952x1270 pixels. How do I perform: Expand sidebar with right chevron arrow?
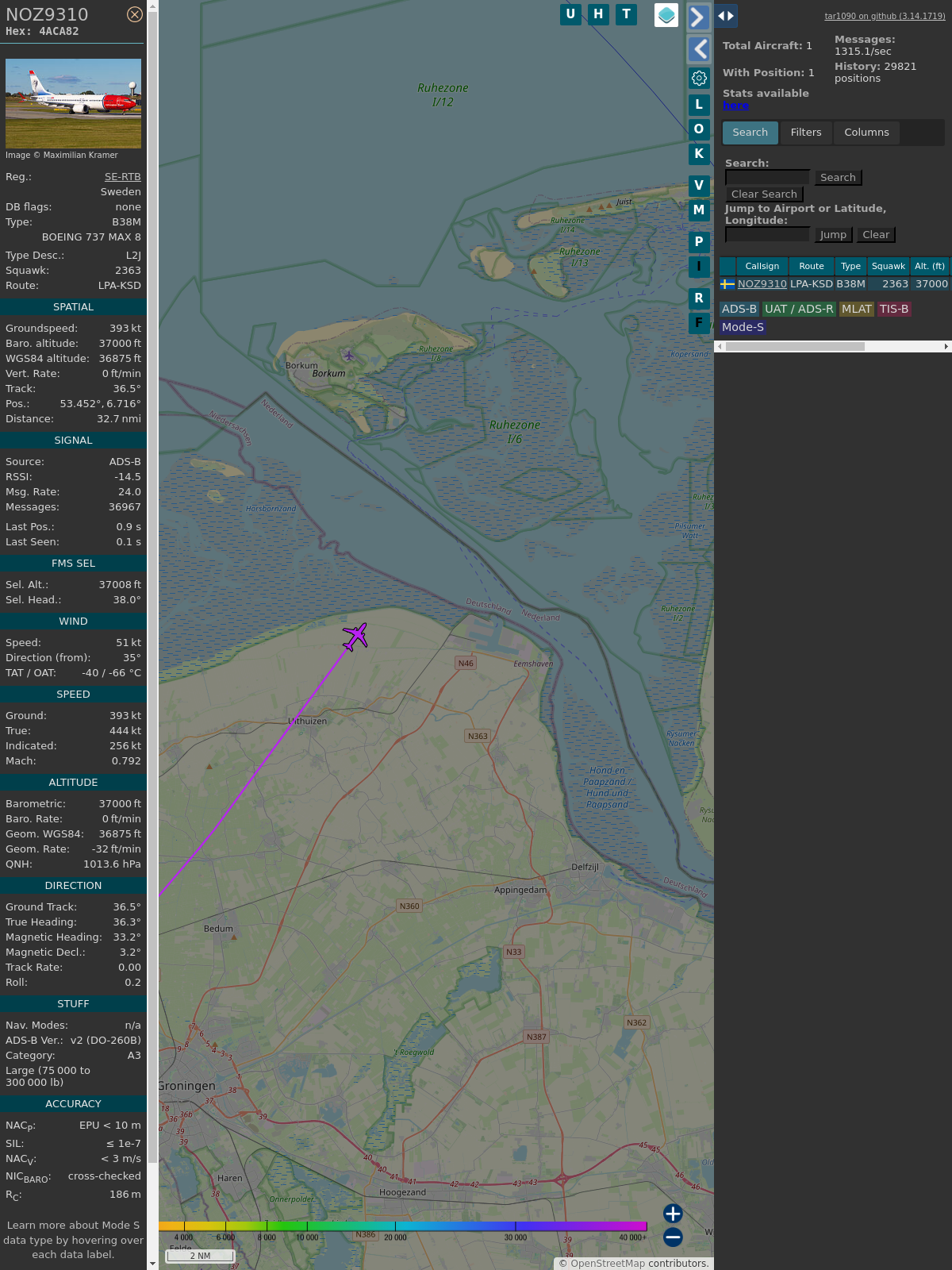click(698, 17)
